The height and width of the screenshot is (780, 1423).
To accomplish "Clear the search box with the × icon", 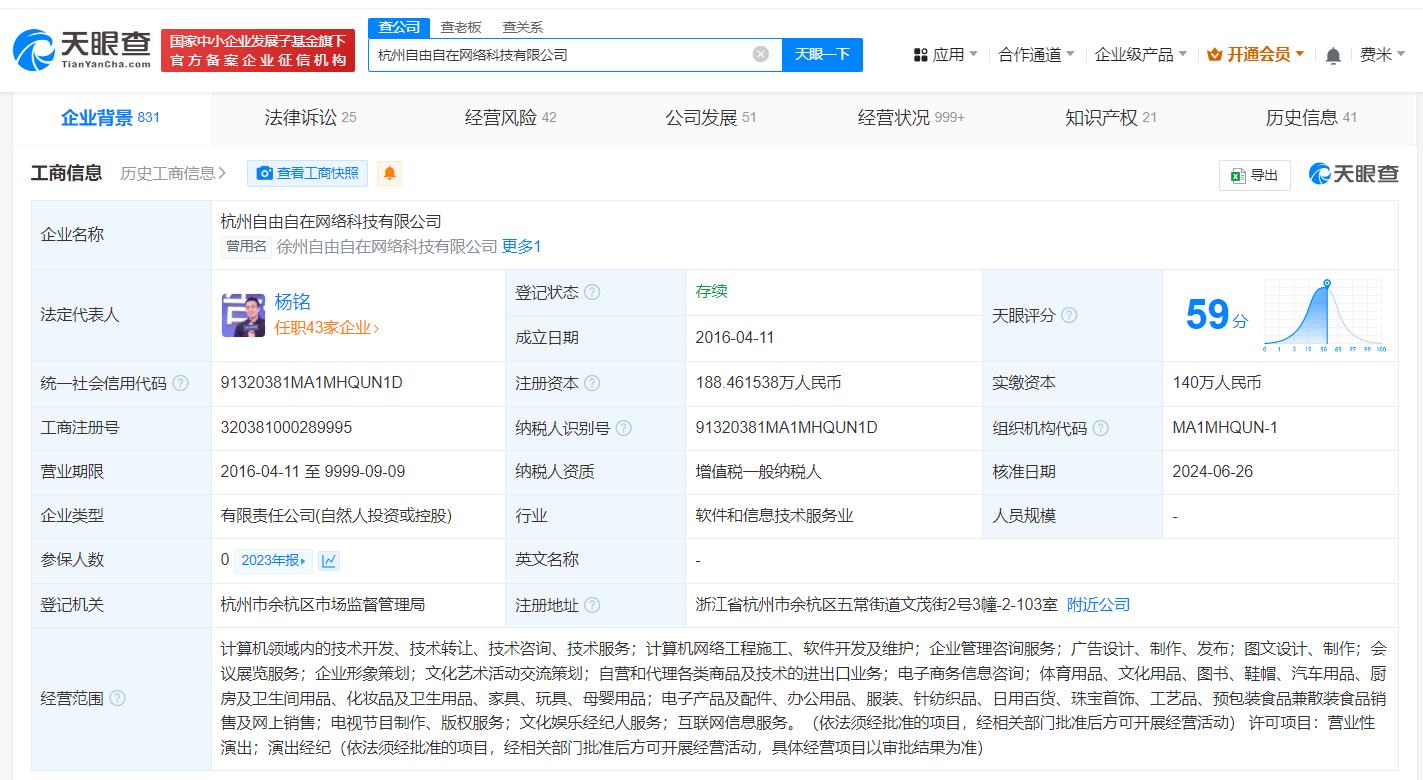I will pyautogui.click(x=760, y=54).
